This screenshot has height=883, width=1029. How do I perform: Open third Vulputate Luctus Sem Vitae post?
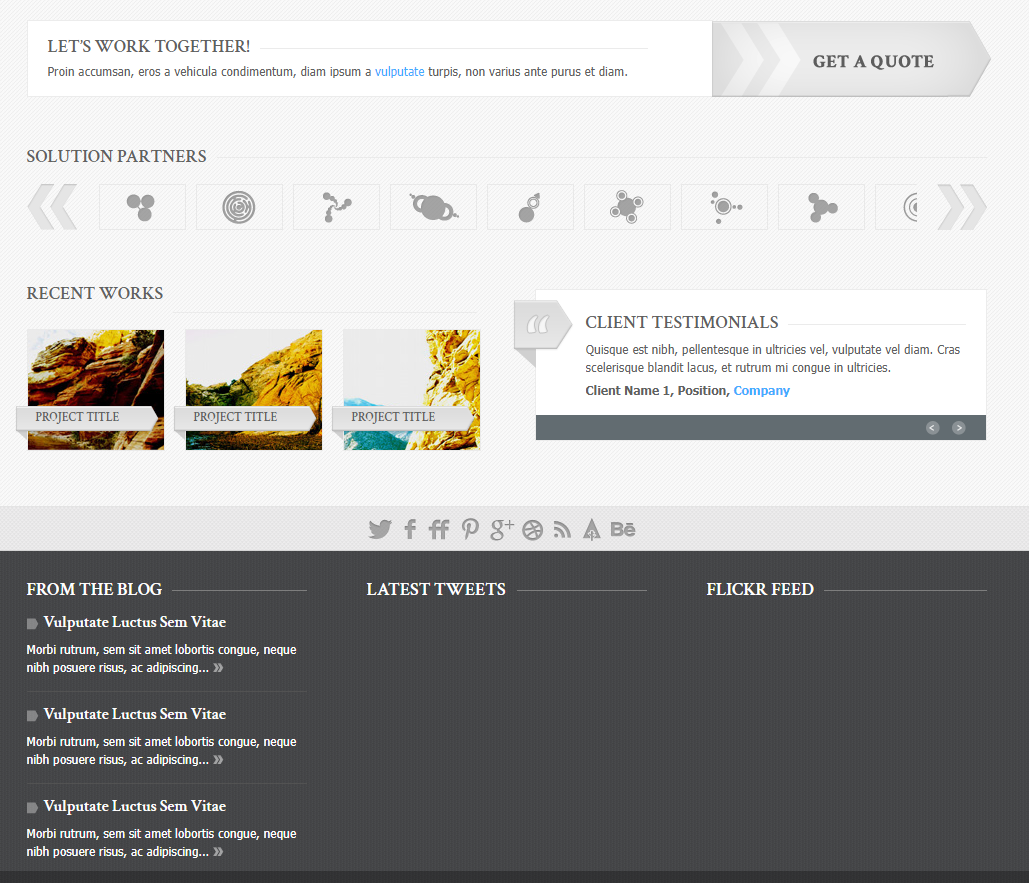coord(135,806)
